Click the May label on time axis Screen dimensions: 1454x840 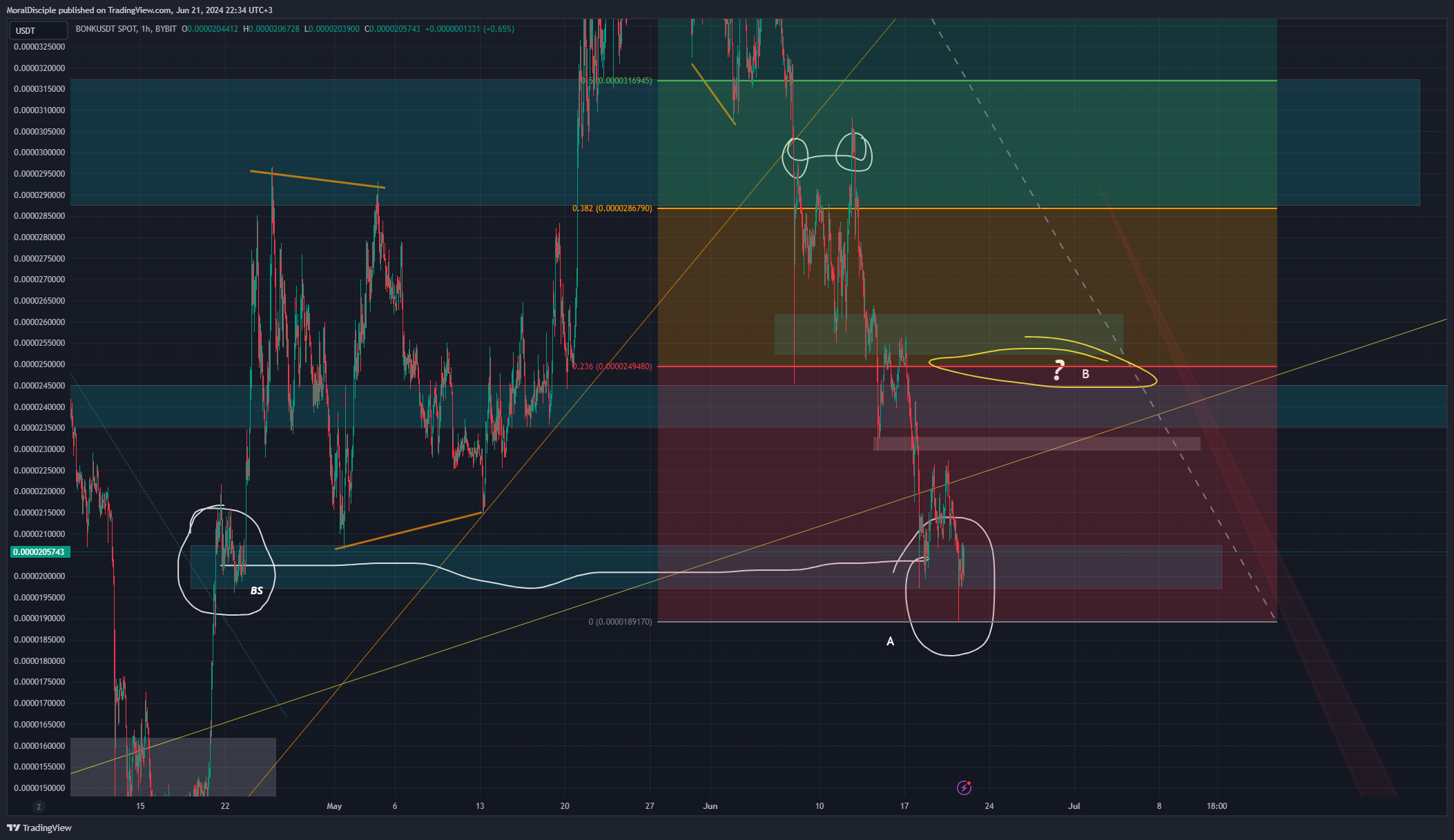[x=334, y=806]
